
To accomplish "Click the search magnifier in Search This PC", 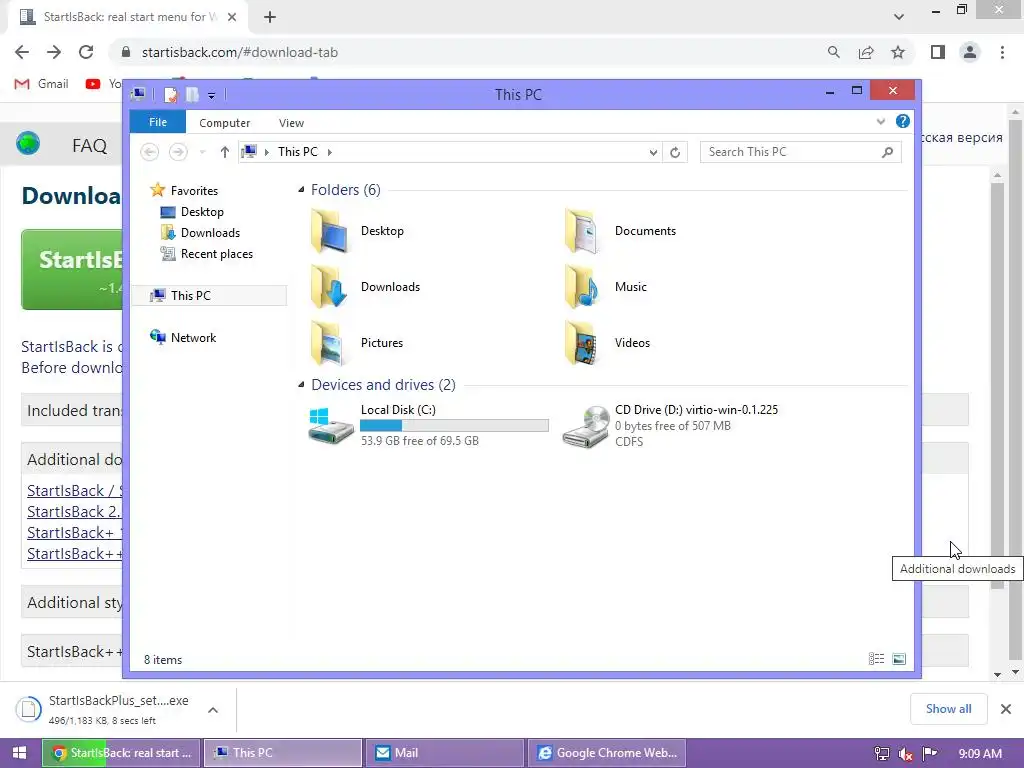I will pos(887,152).
